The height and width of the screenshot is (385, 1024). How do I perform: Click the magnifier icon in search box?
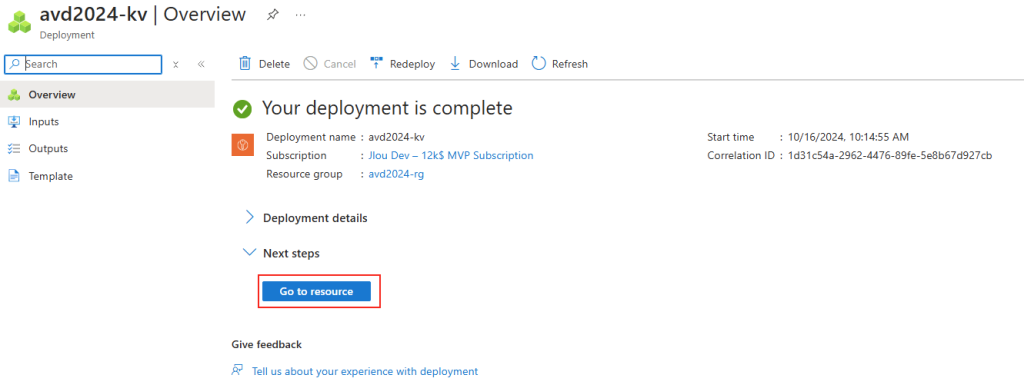coord(15,64)
